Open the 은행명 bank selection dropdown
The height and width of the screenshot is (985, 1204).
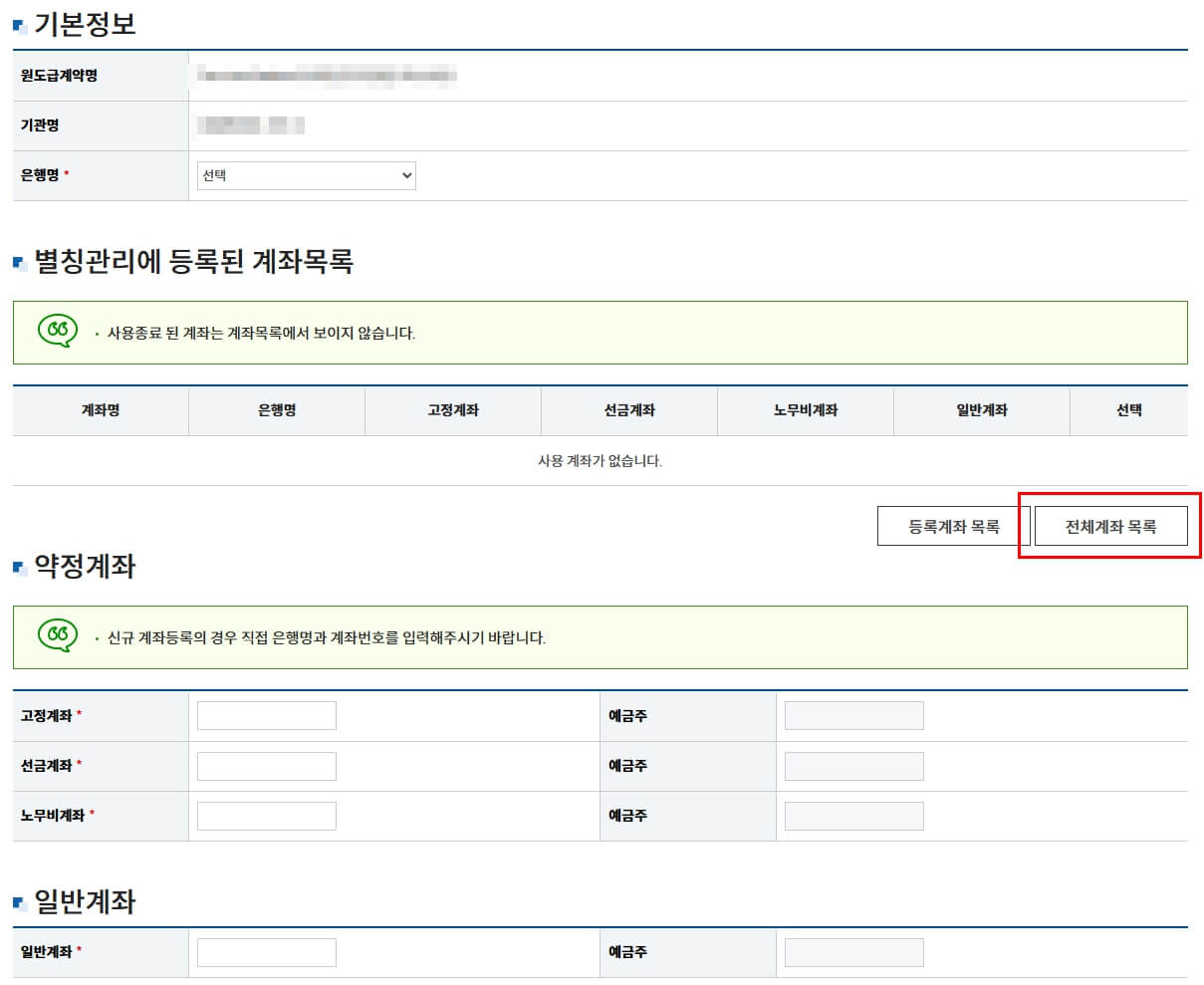pos(305,175)
